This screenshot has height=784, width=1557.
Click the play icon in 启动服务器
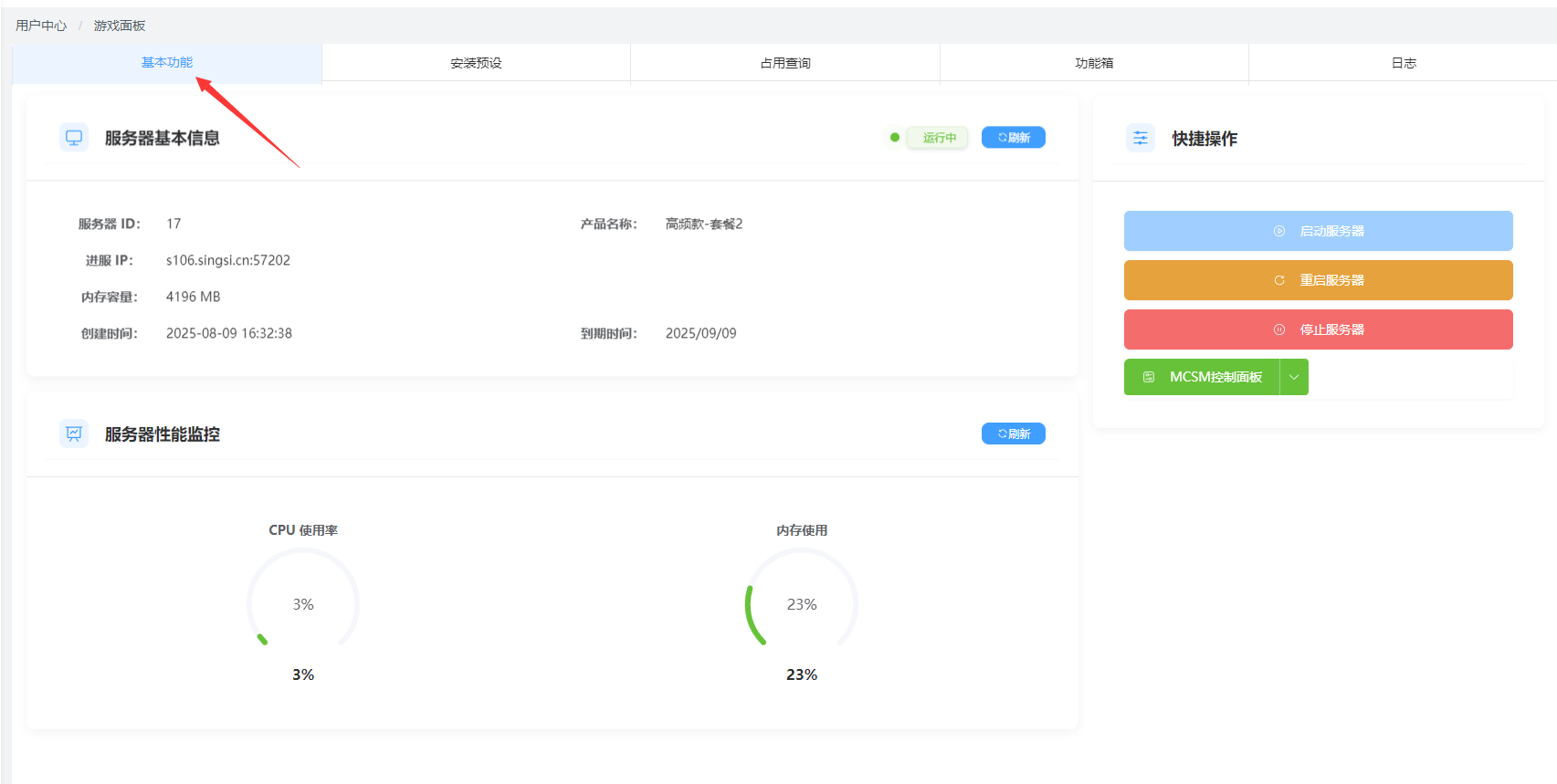[x=1279, y=231]
